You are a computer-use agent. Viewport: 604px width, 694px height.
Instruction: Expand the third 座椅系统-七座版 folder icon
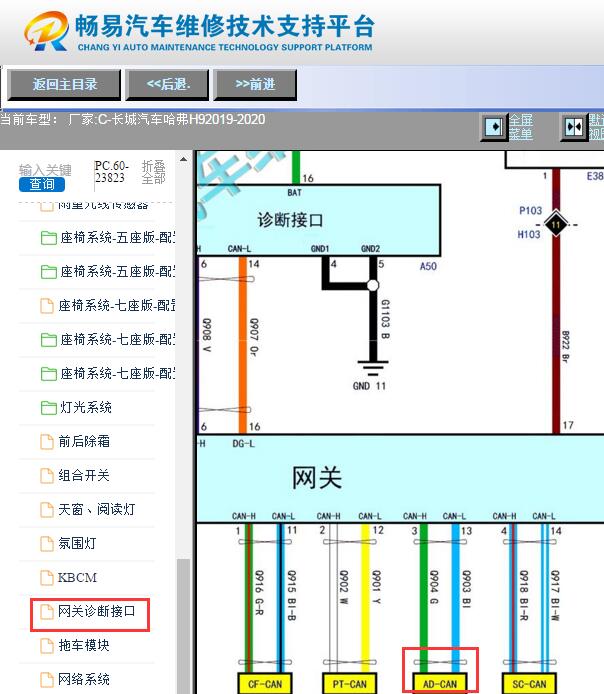(49, 374)
